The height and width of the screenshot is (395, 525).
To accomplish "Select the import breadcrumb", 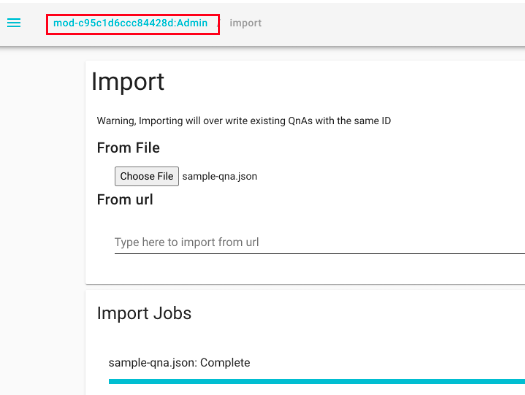I will click(245, 23).
